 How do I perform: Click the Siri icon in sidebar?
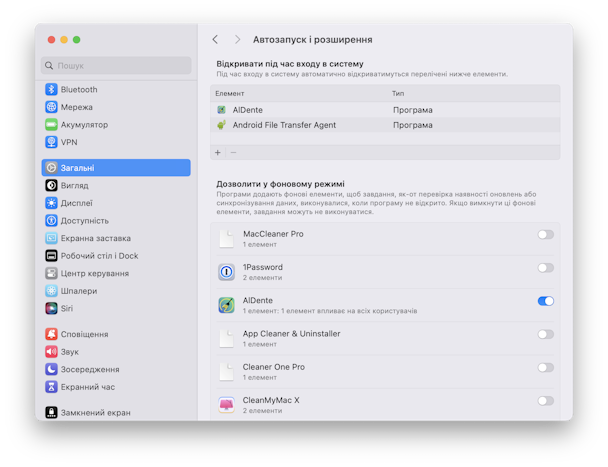pyautogui.click(x=51, y=308)
